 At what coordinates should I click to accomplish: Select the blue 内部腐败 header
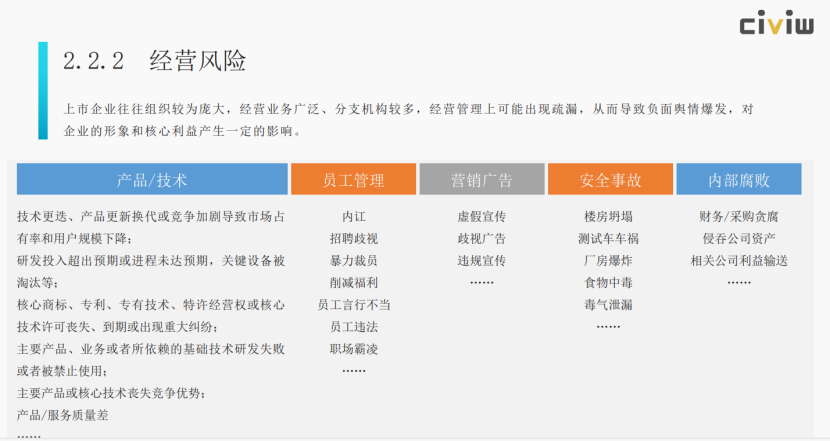point(739,180)
